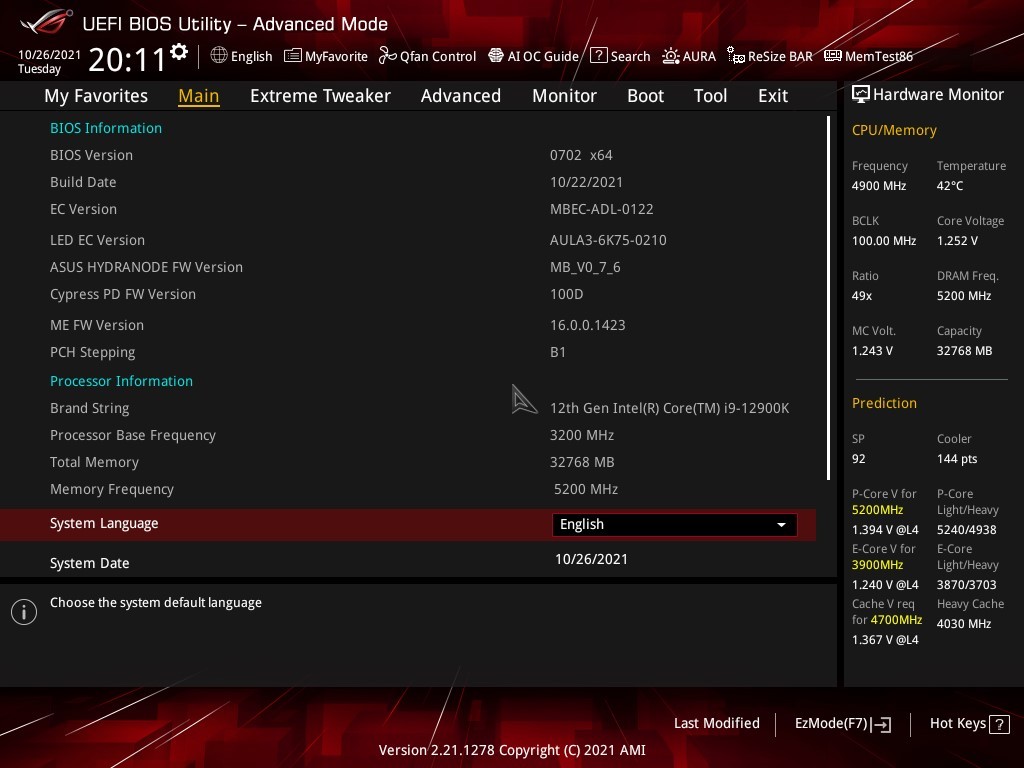Image resolution: width=1024 pixels, height=768 pixels.
Task: Click Cypress PD FW Version value 100D
Action: tap(567, 294)
